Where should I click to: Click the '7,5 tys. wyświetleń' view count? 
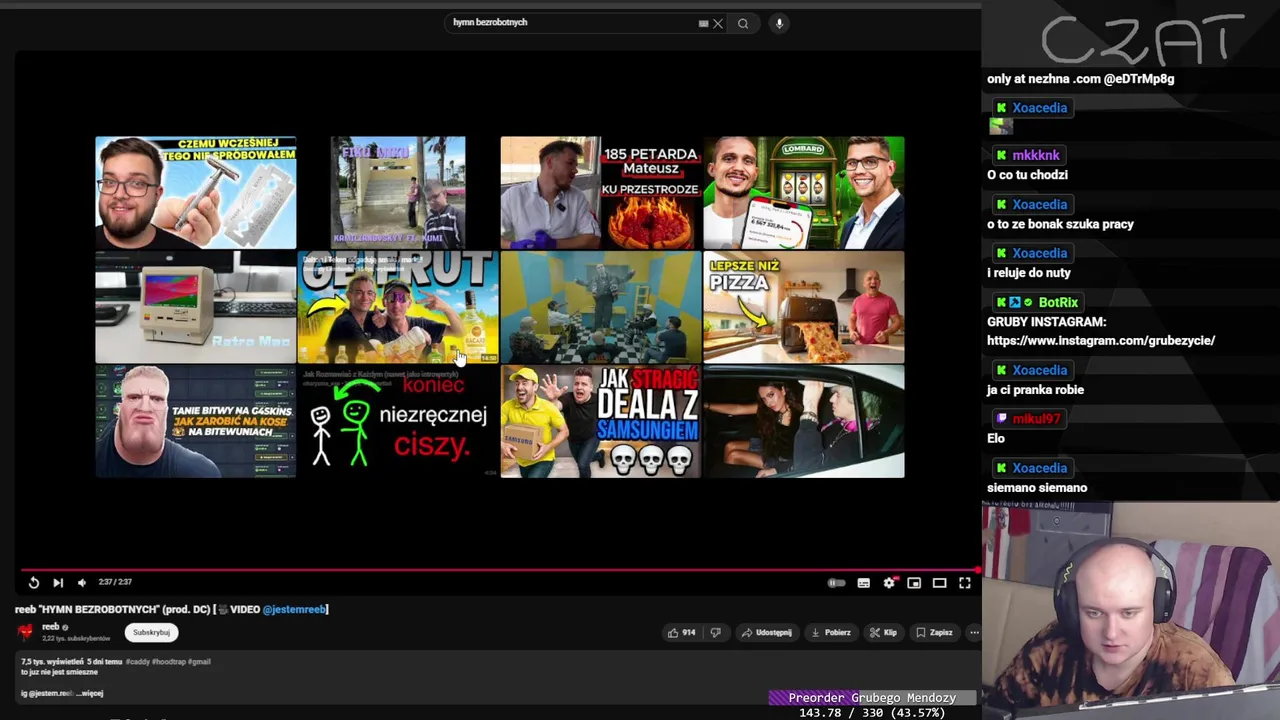(52, 661)
